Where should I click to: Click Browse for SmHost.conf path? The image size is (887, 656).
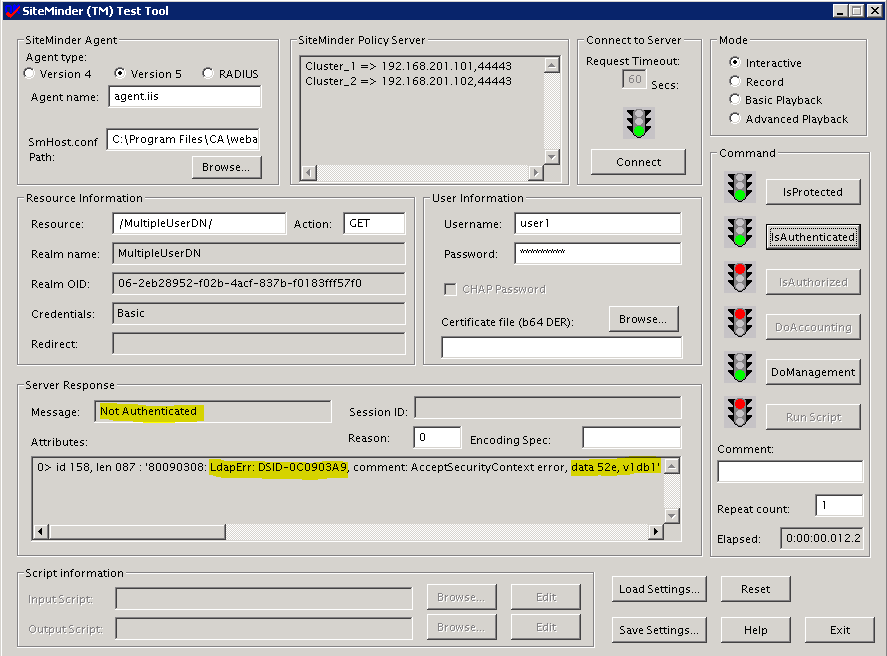226,167
